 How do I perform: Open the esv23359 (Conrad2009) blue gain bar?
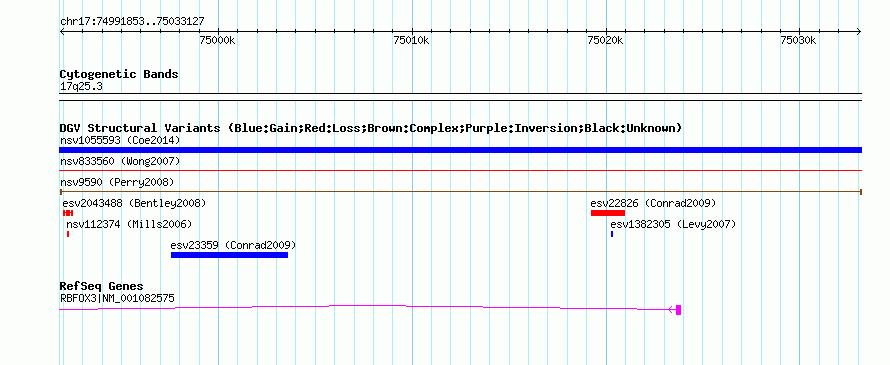[229, 255]
